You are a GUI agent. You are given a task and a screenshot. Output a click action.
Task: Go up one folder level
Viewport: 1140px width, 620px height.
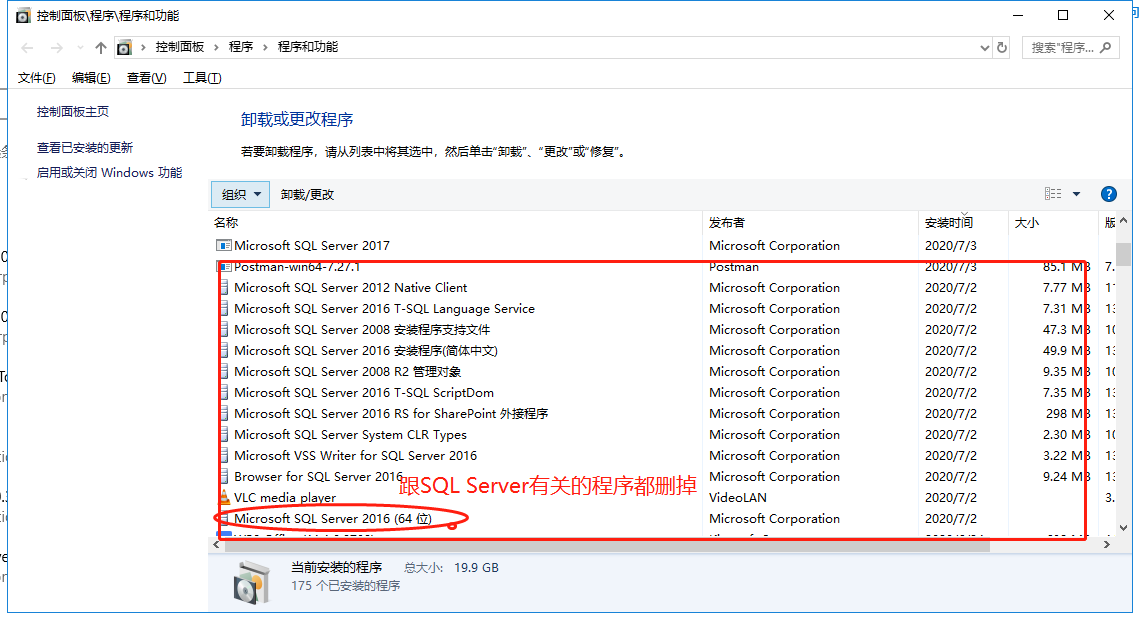pyautogui.click(x=100, y=48)
